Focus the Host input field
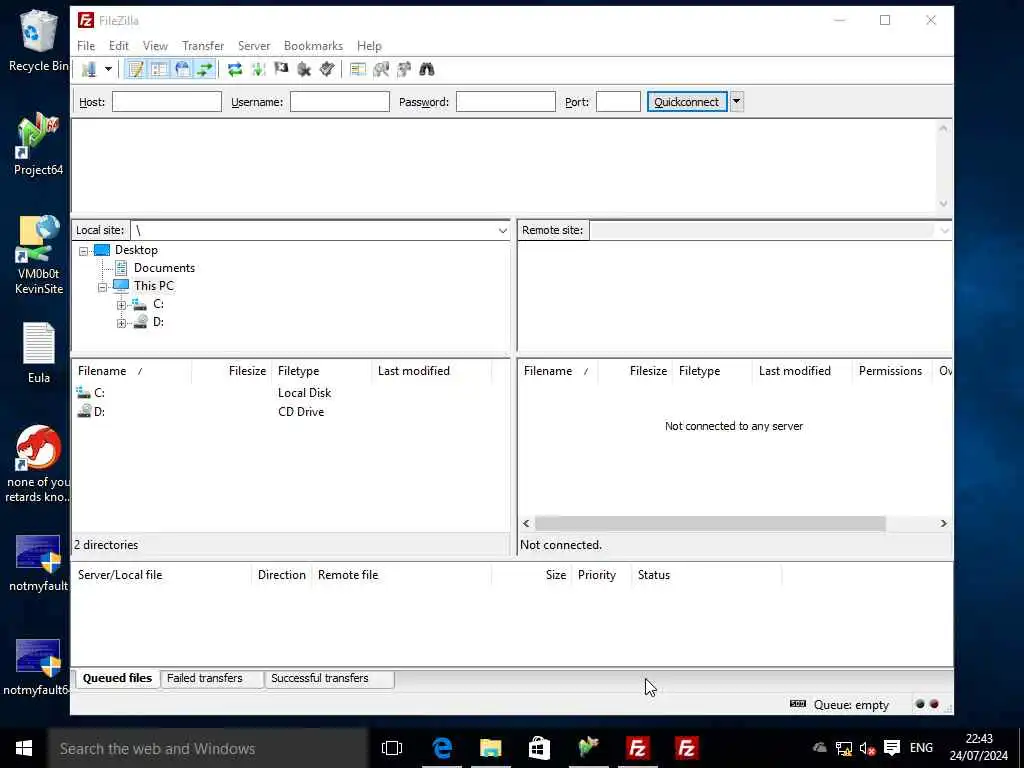Viewport: 1024px width, 768px height. 167,102
